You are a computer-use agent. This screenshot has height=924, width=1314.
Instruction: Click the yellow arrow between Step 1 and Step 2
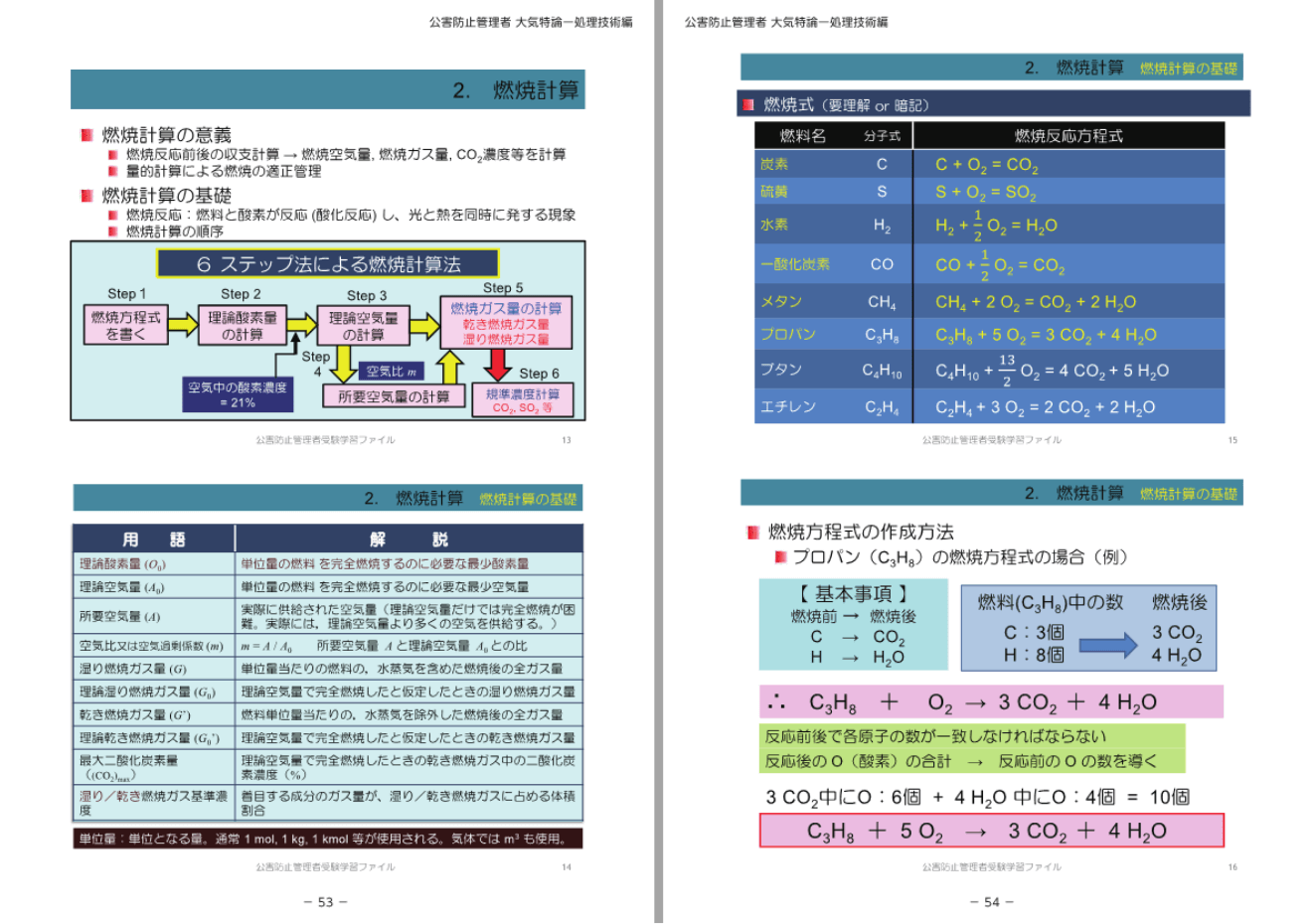[183, 324]
